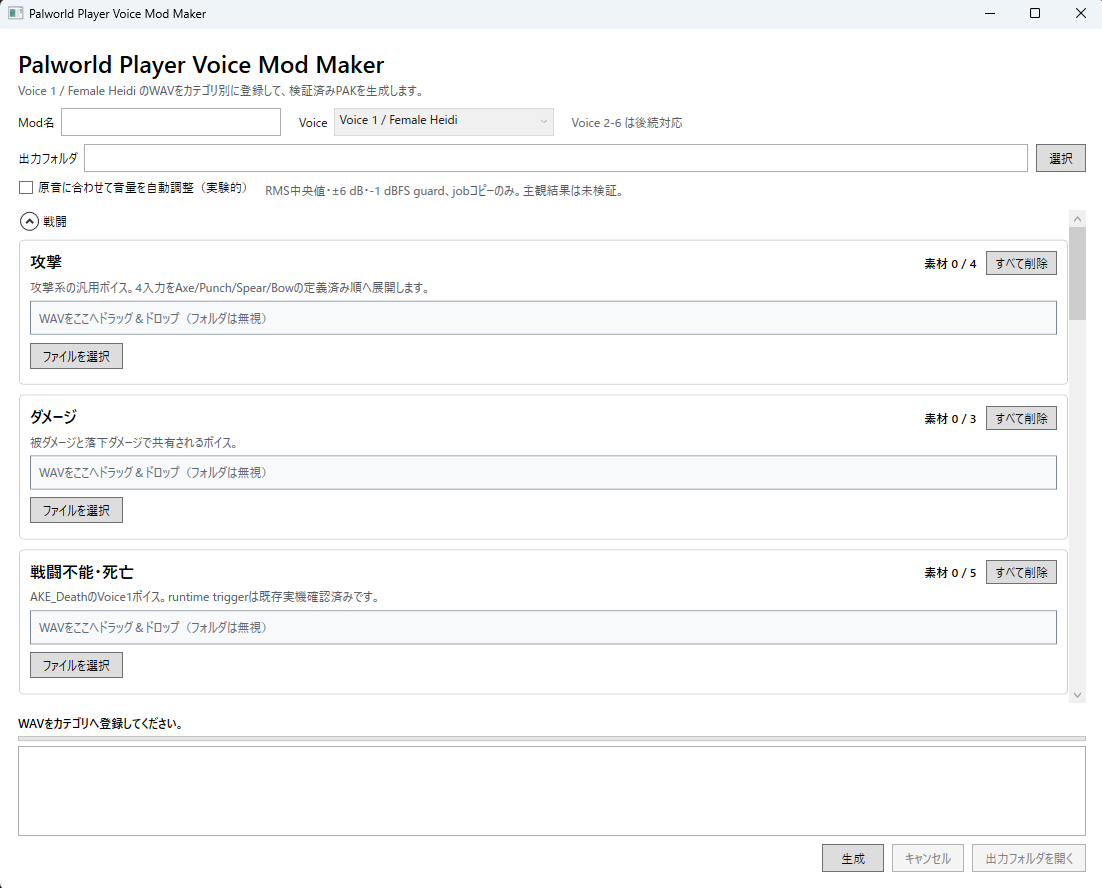Screen dimensions: 1102x888
Task: Click the RMS中央値 description text
Action: click(x=444, y=191)
